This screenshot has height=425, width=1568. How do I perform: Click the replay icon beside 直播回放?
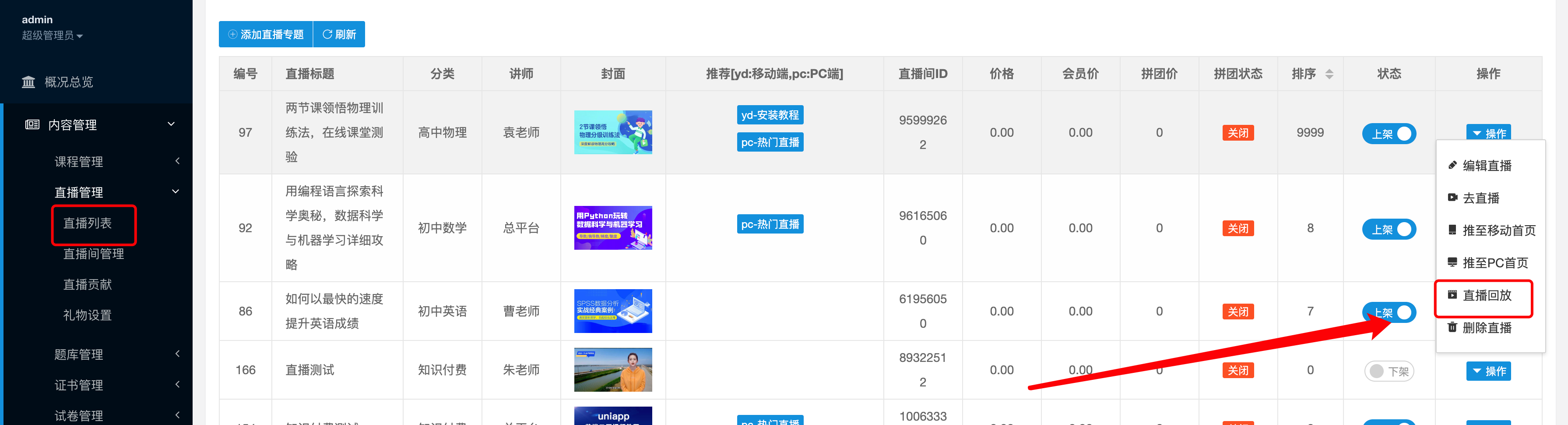1452,295
